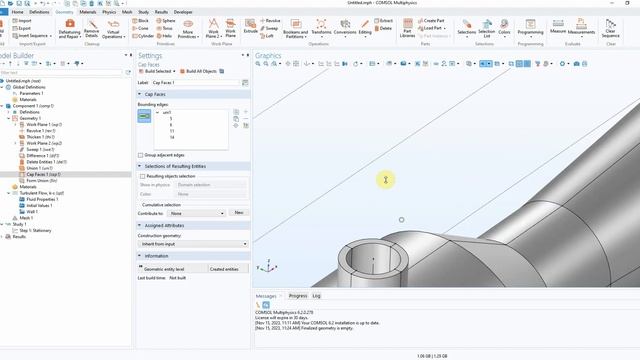Click Create Part
Image resolution: width=640 pixels, height=360 pixels.
(431, 21)
